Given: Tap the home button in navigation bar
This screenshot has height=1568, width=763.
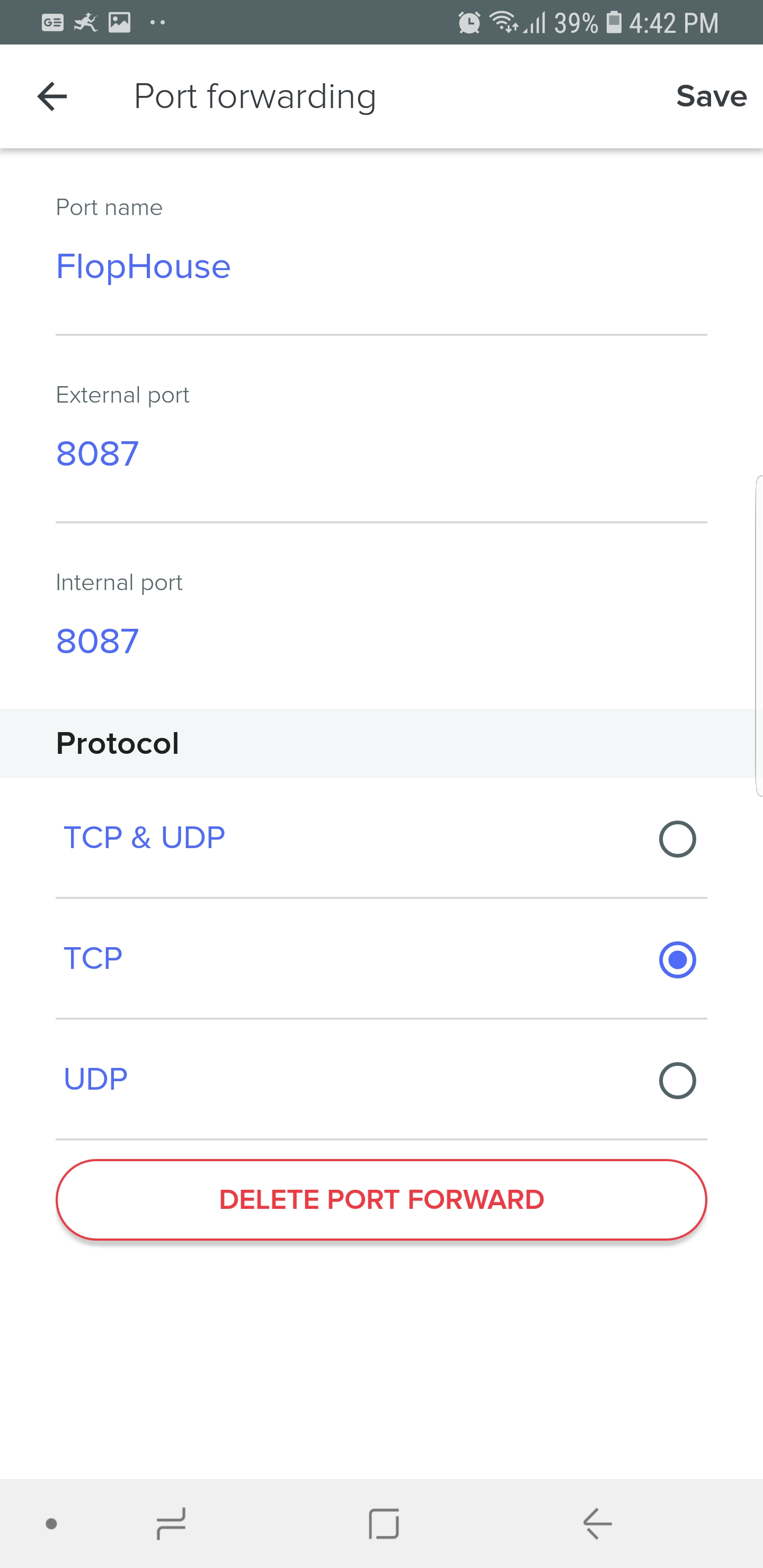Looking at the screenshot, I should click(384, 1524).
